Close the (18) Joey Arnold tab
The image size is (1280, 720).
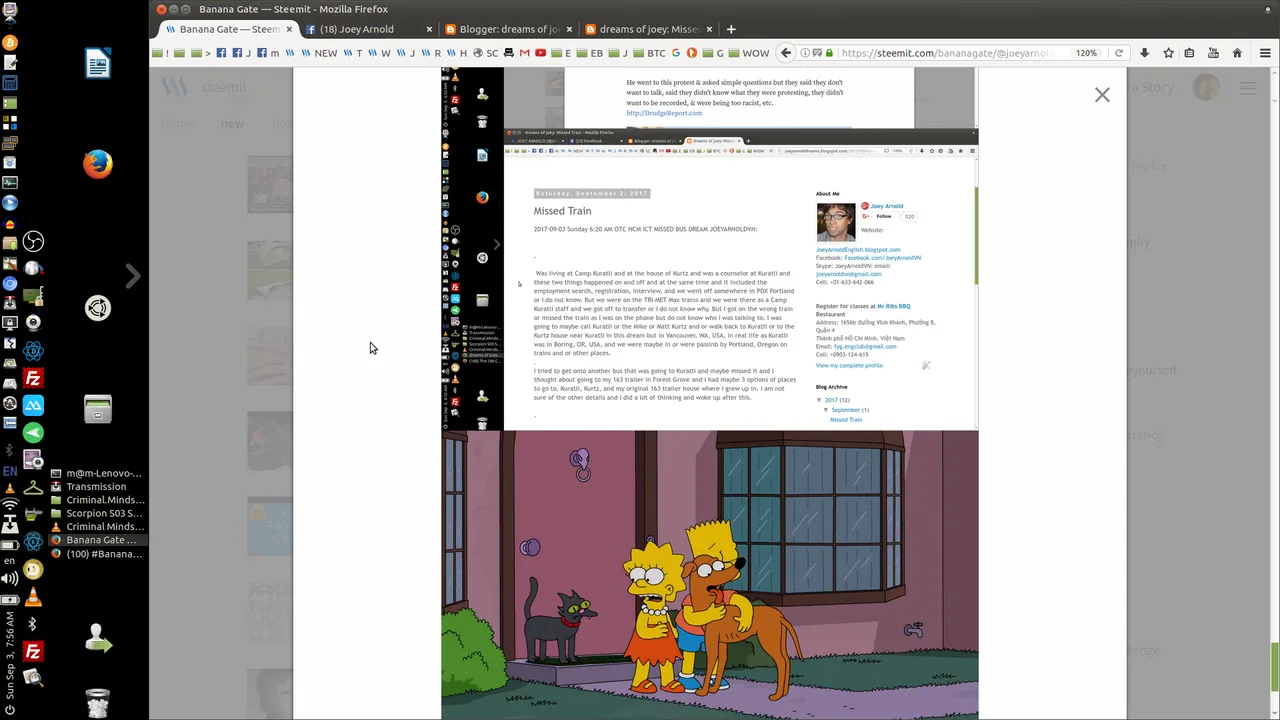pyautogui.click(x=430, y=29)
